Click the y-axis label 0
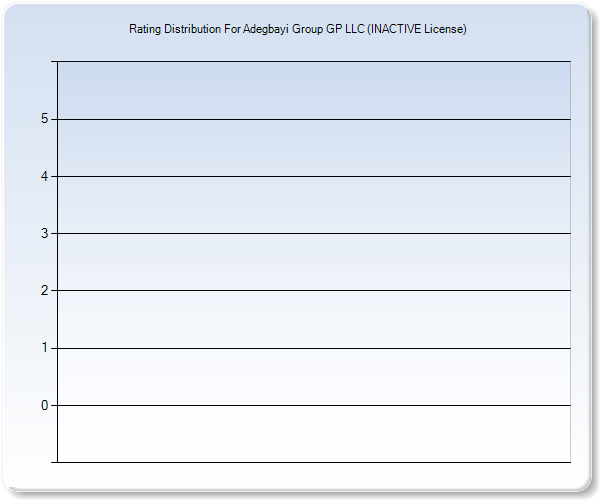This screenshot has height=500, width=600. coord(44,405)
